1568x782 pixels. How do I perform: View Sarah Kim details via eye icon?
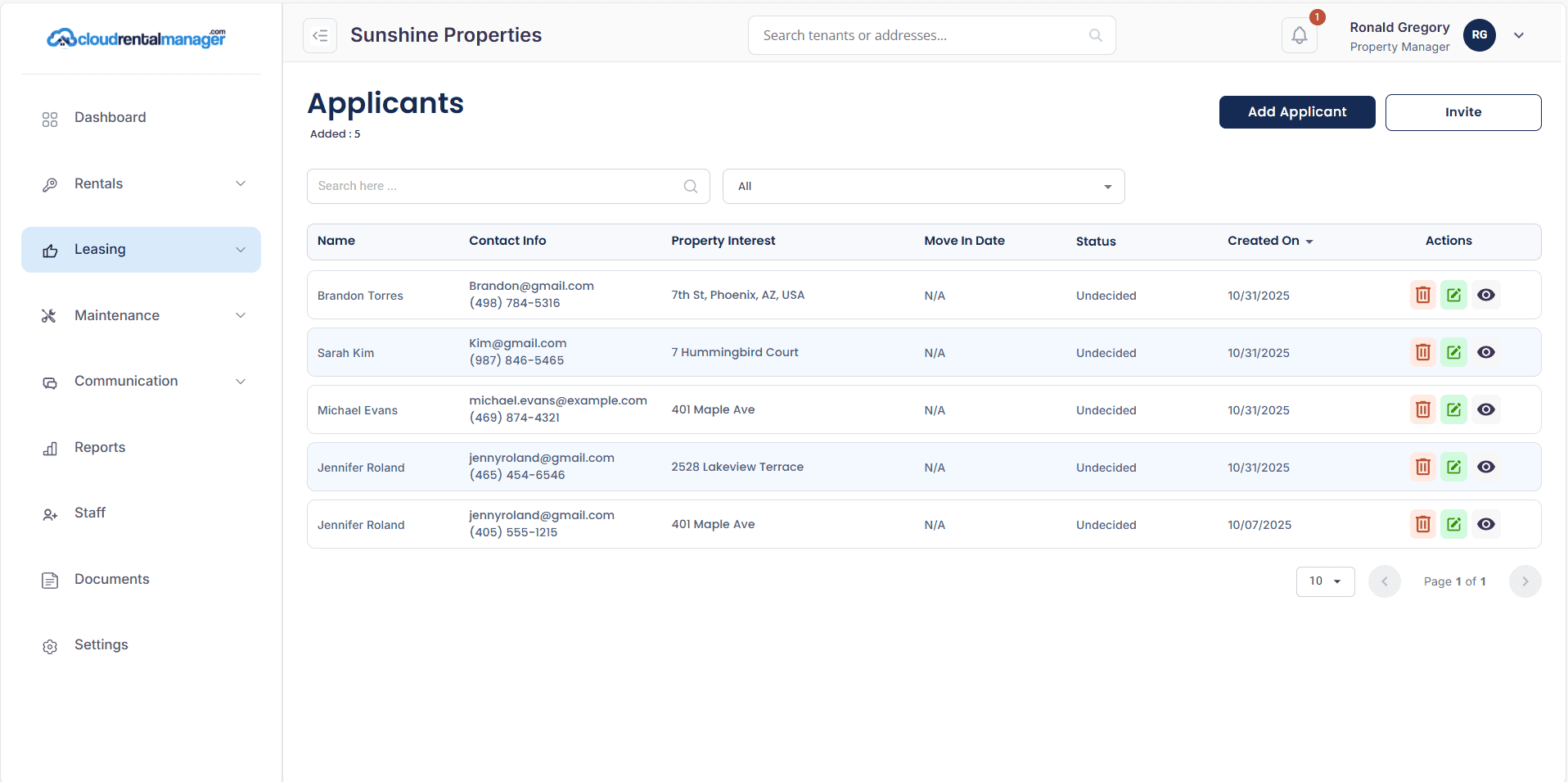1486,352
